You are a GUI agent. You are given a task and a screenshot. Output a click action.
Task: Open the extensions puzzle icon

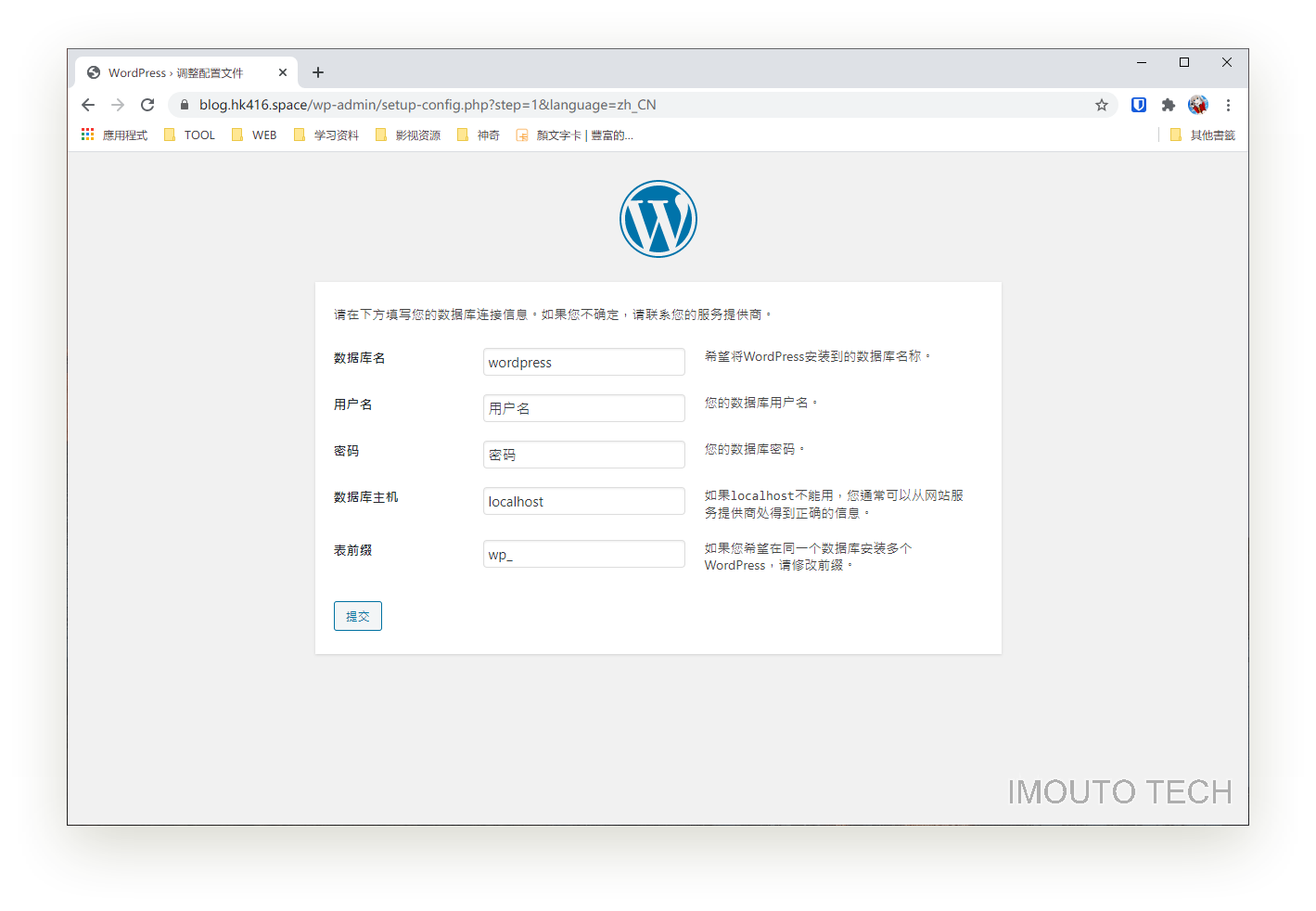1169,105
